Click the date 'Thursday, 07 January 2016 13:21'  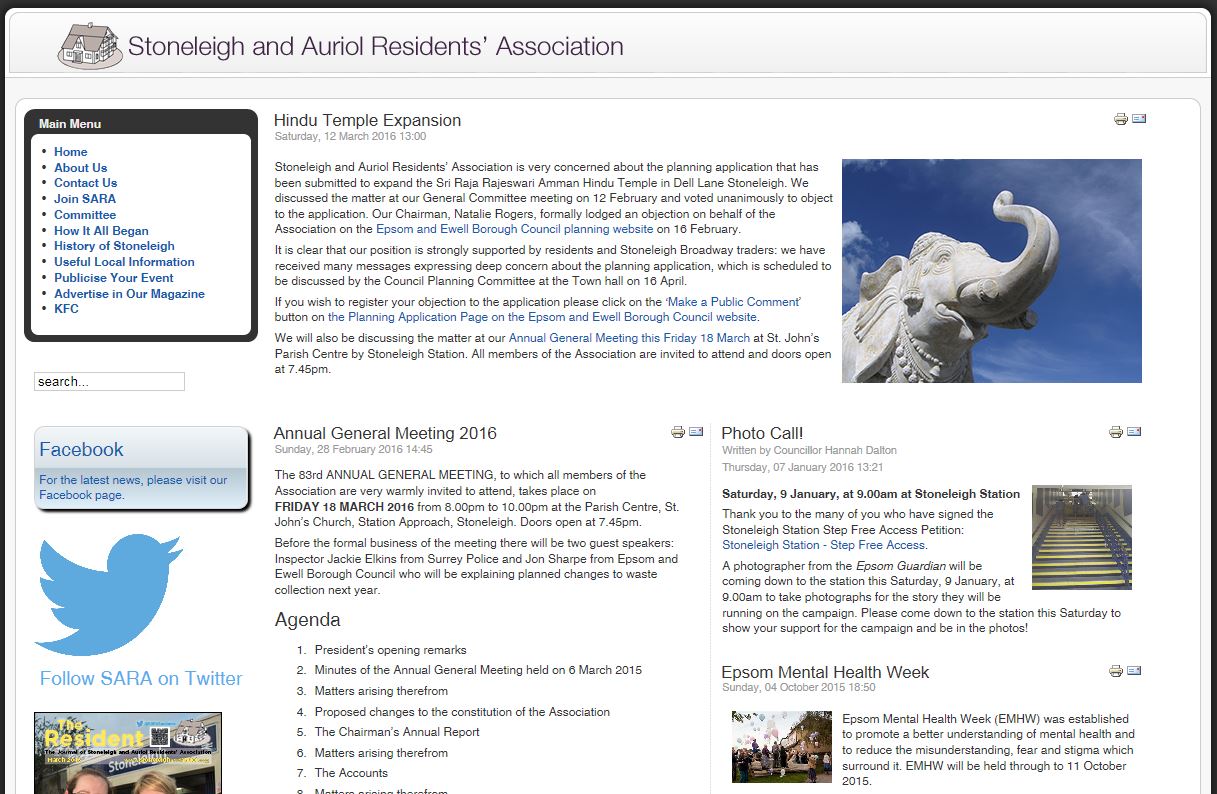pyautogui.click(x=804, y=467)
